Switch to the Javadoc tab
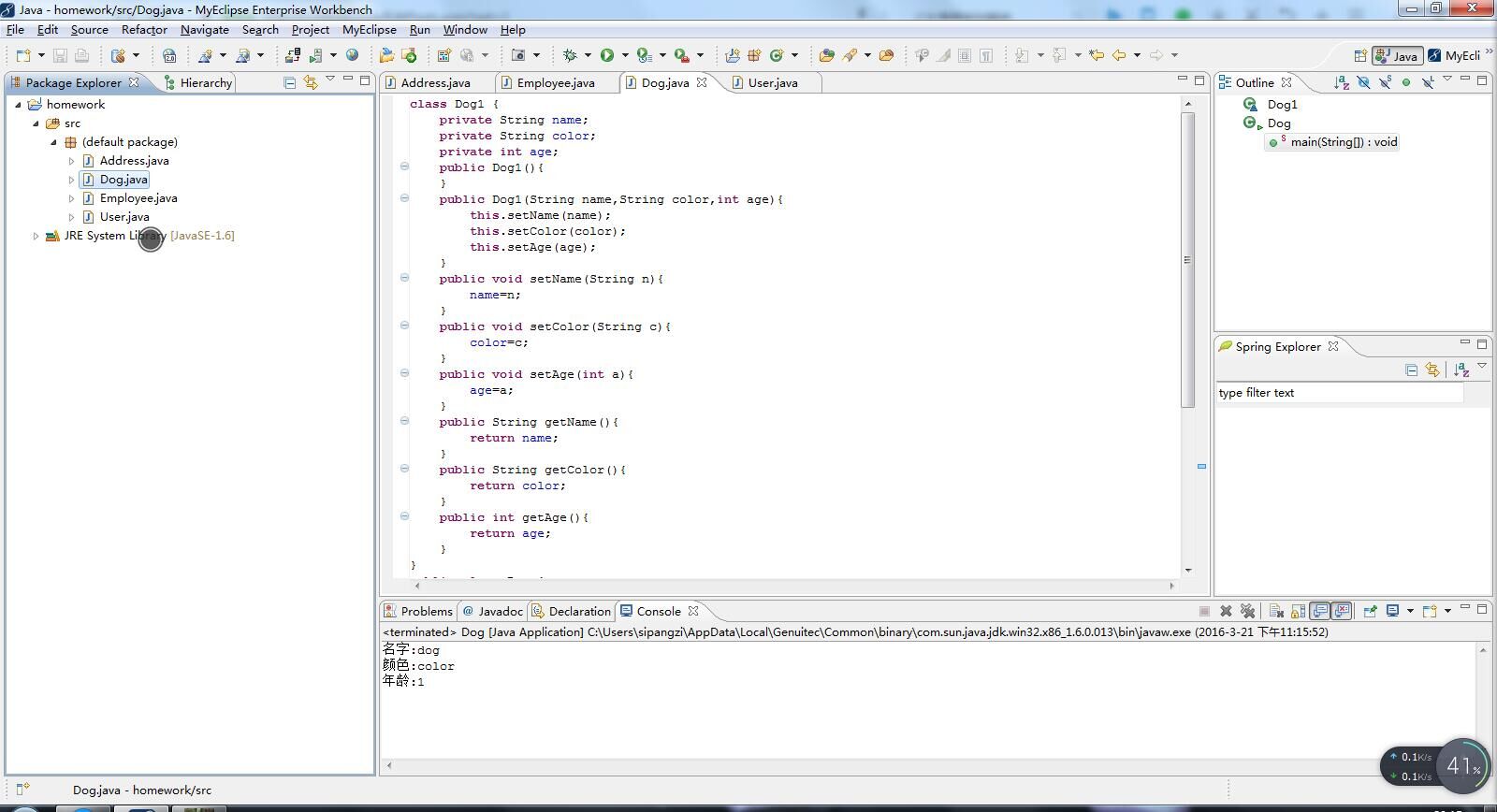Image resolution: width=1497 pixels, height=812 pixels. tap(492, 612)
